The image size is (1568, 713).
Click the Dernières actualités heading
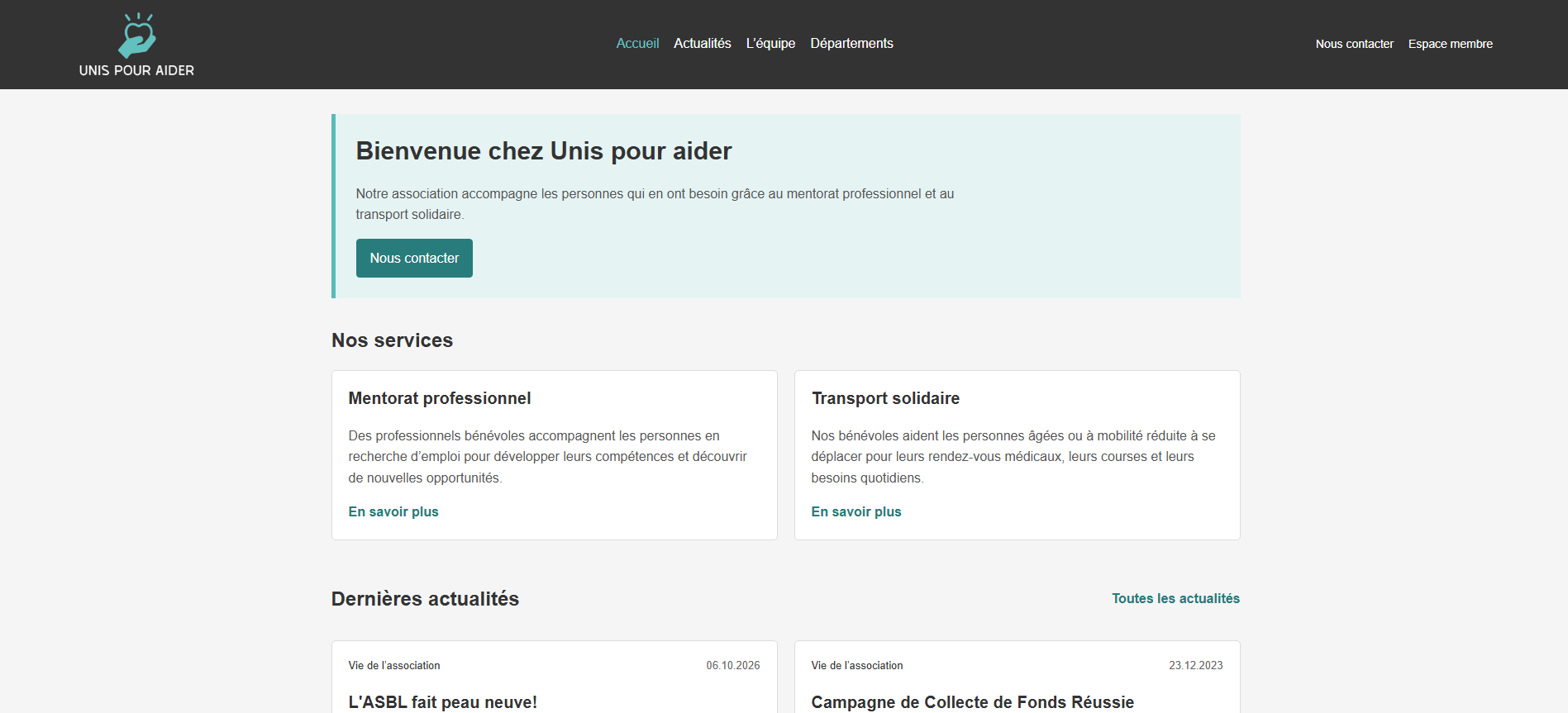coord(425,599)
